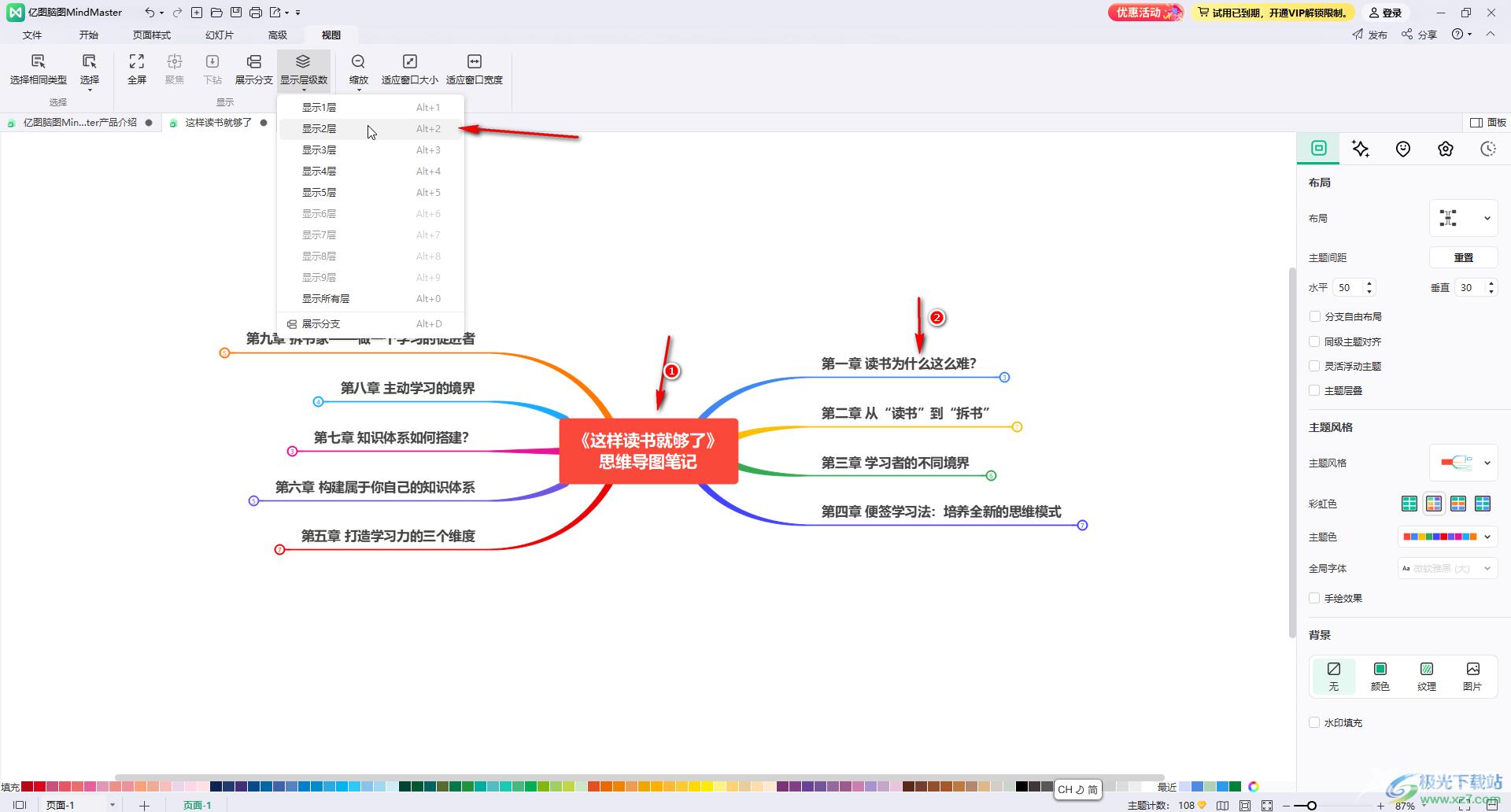Create a new document with the plus icon
The image size is (1511, 812).
[x=197, y=13]
